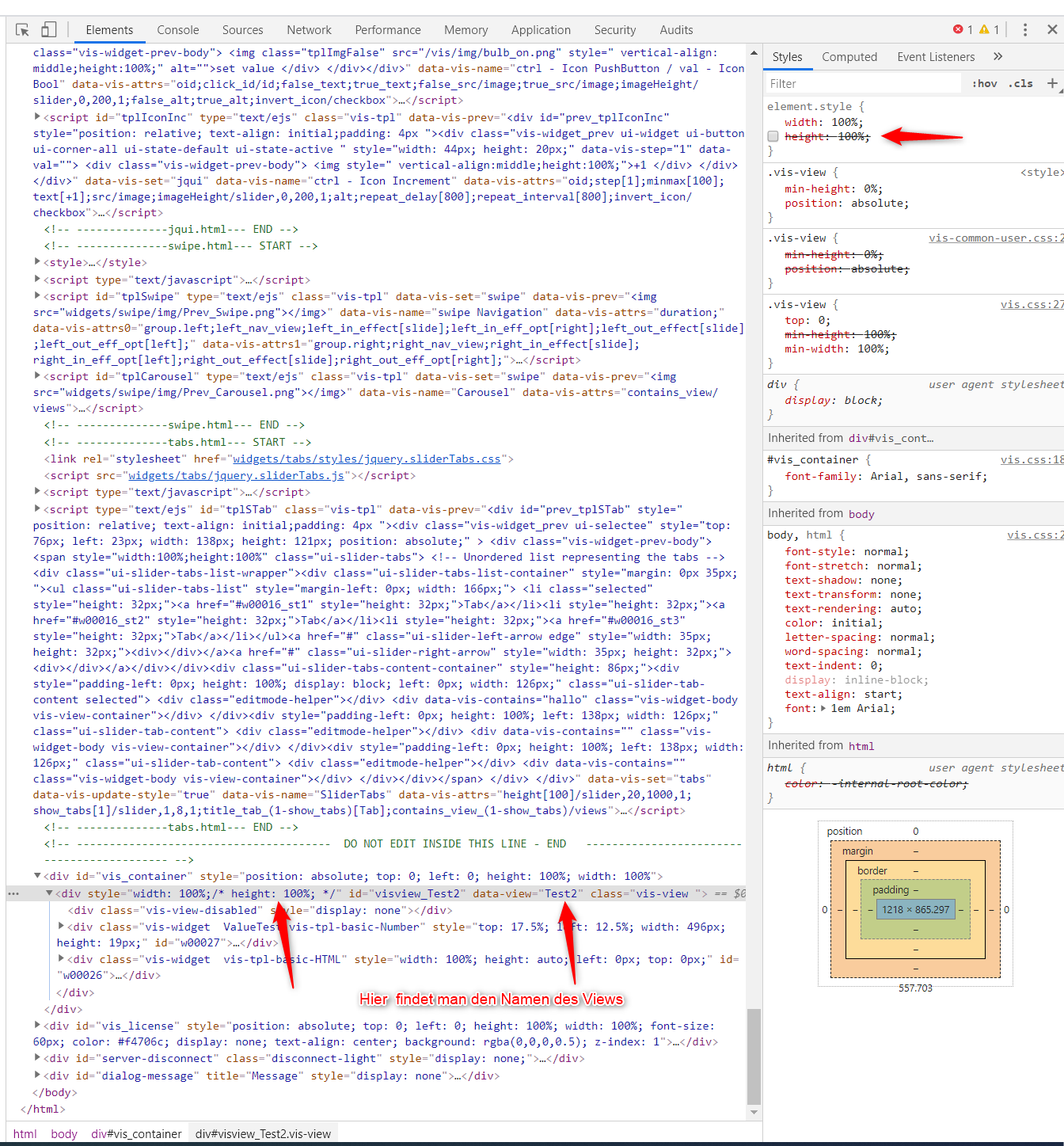
Task: Open the Audits tab
Action: tap(677, 30)
